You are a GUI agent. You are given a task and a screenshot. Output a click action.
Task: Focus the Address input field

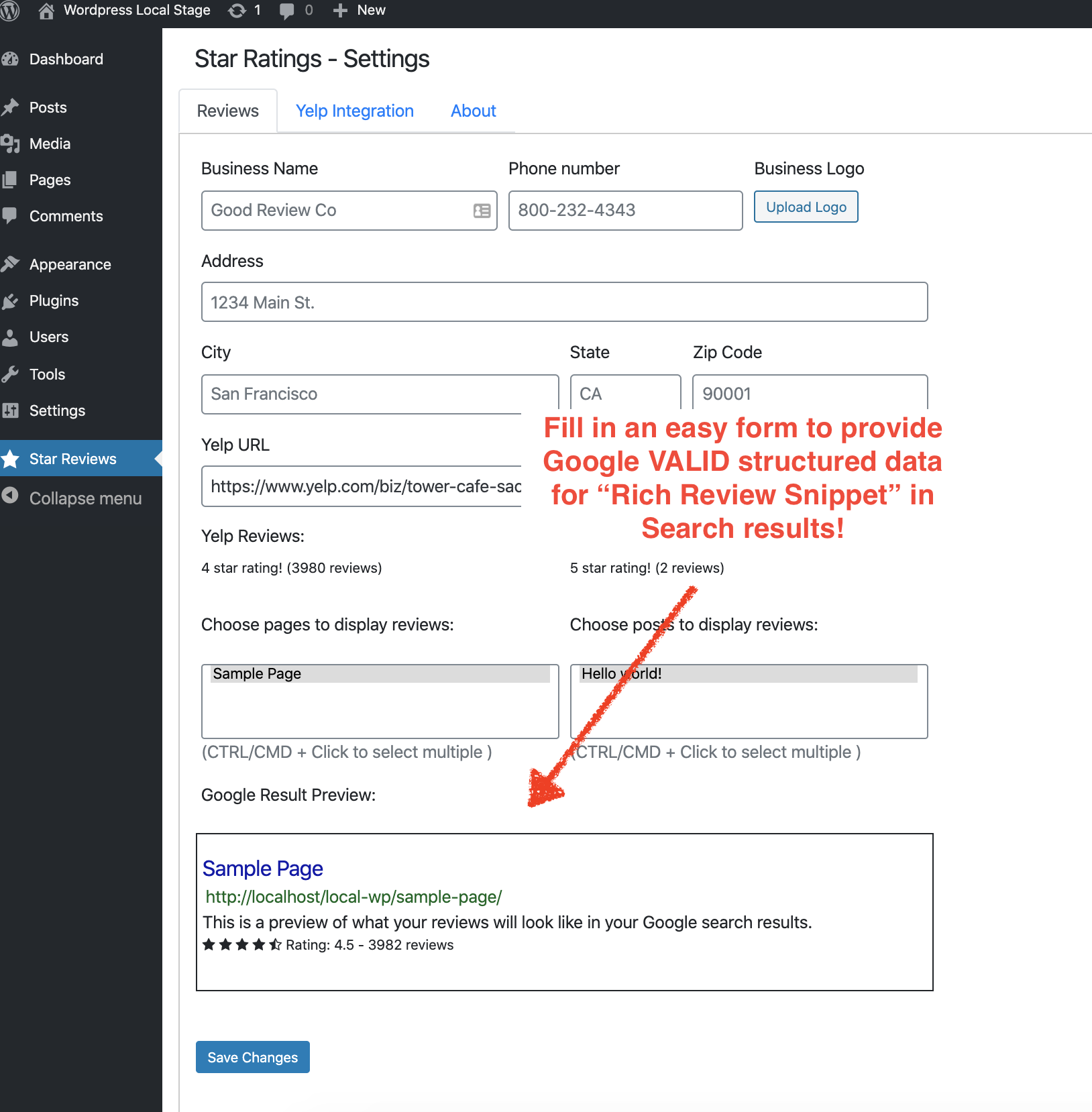pos(564,302)
